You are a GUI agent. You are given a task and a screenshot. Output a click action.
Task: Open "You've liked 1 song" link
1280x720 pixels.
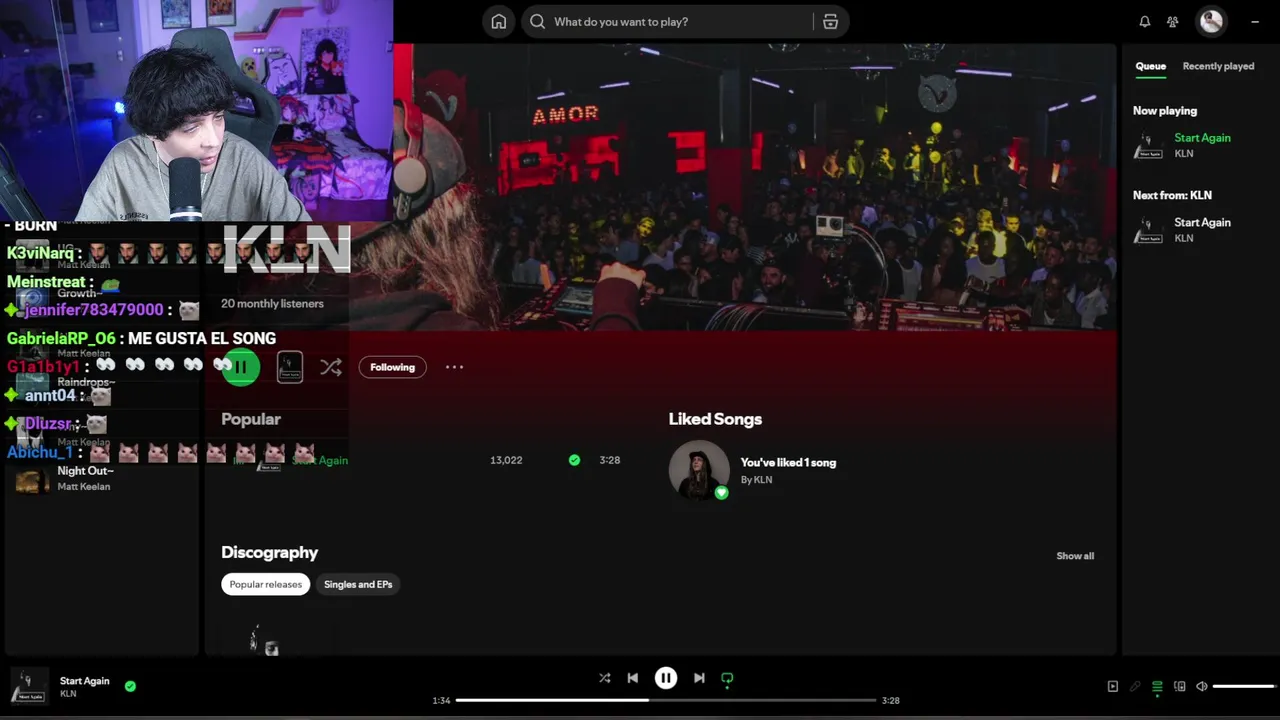[x=788, y=463]
